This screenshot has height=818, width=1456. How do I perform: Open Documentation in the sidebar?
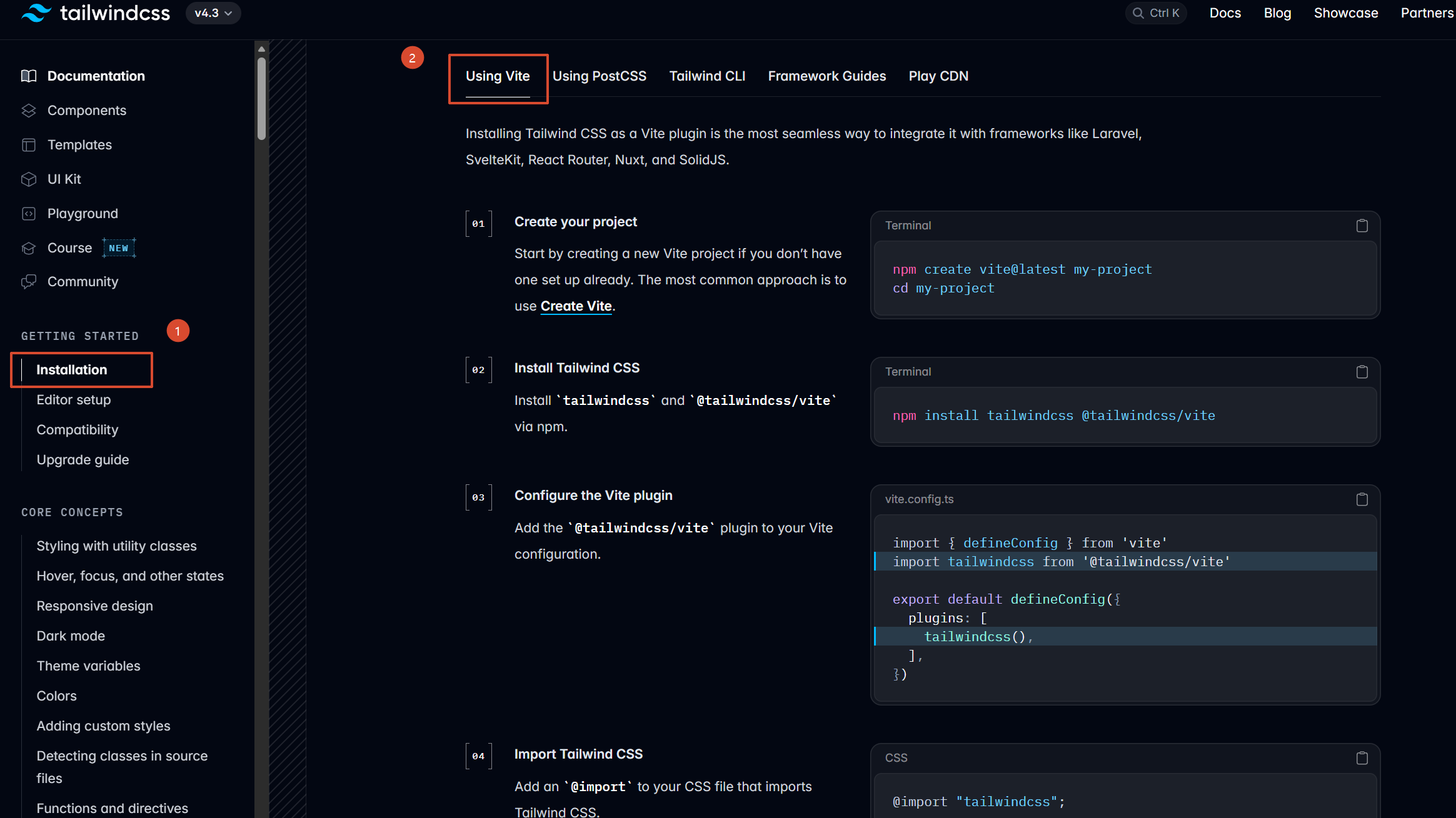coord(96,76)
